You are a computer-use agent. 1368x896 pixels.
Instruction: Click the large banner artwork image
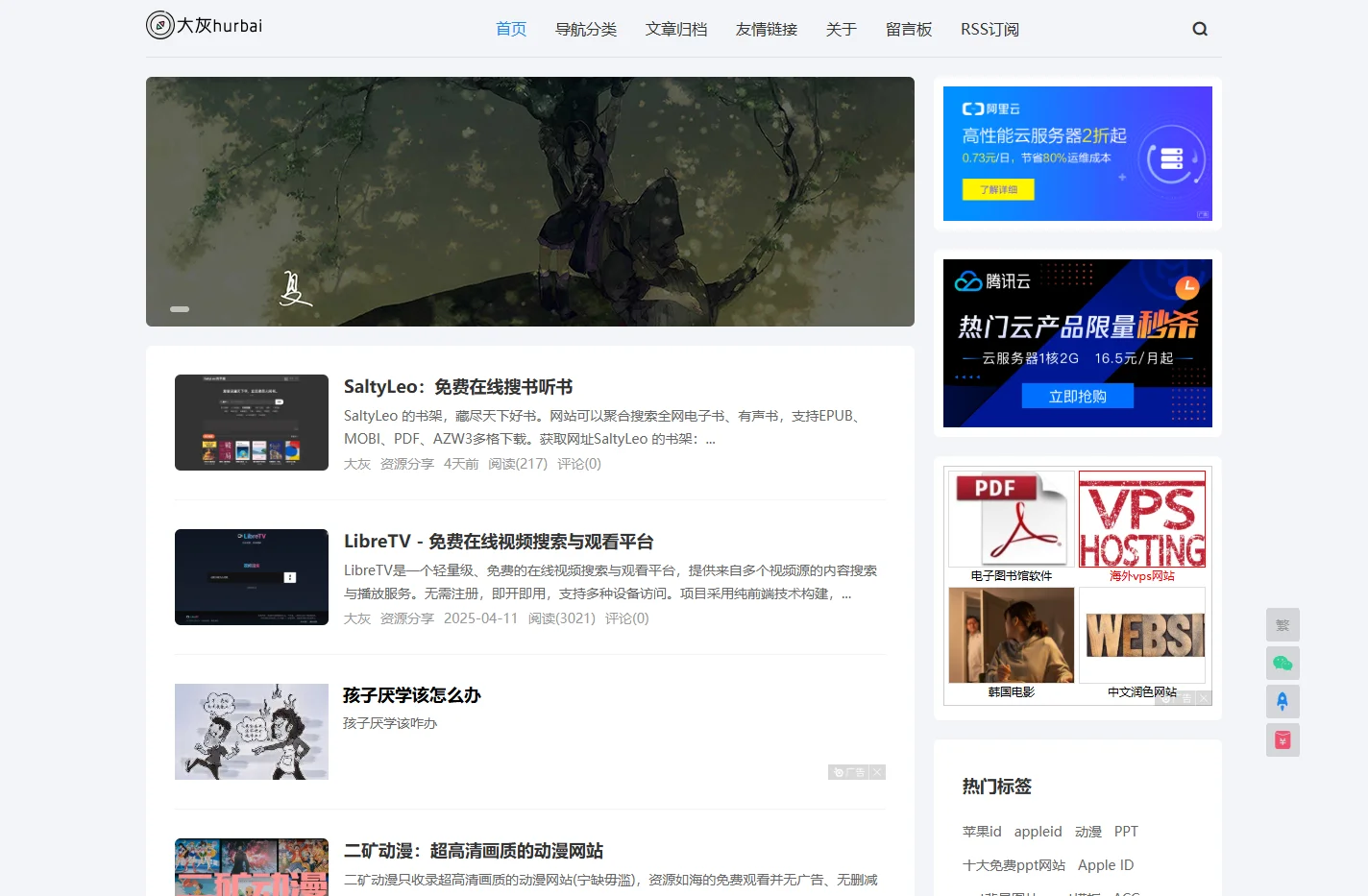[530, 202]
